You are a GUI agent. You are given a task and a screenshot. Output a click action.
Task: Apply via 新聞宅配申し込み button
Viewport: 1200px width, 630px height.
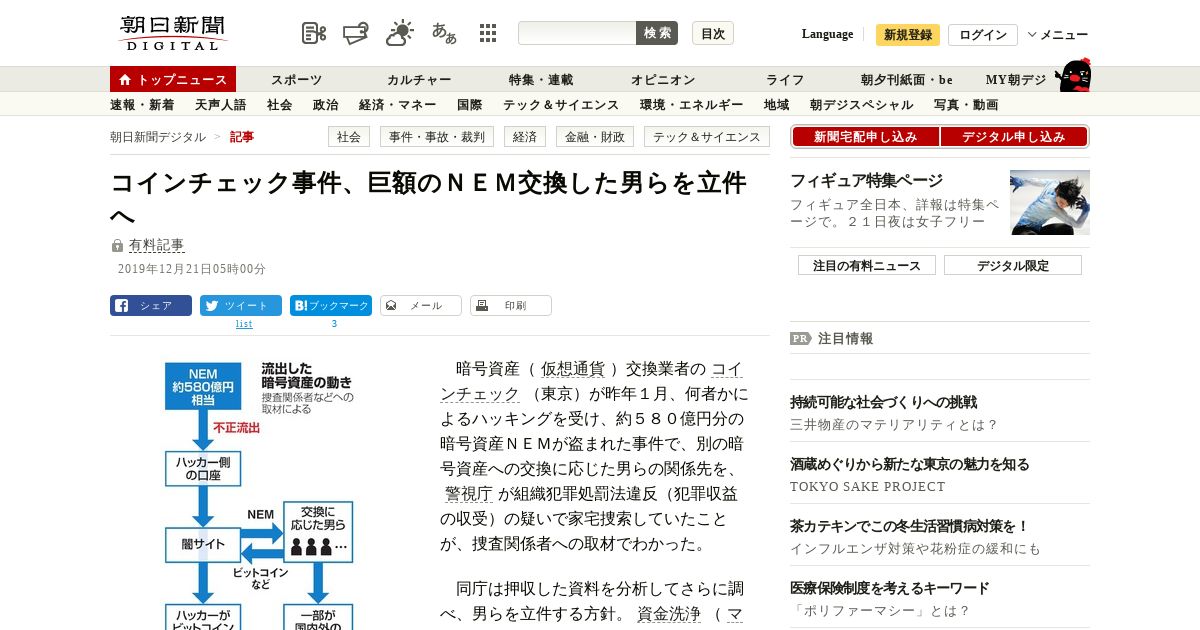coord(865,137)
